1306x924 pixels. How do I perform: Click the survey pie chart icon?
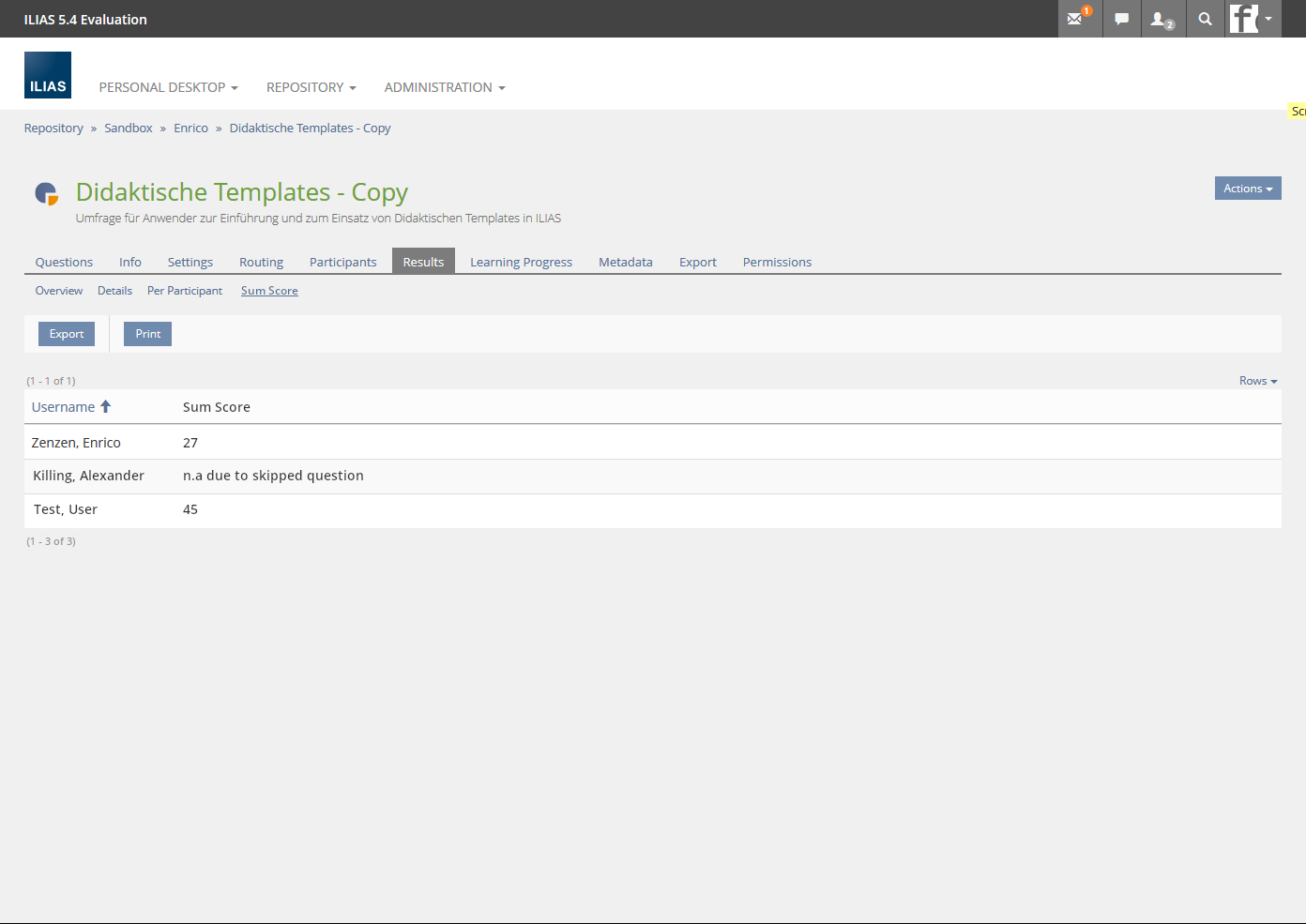tap(47, 193)
